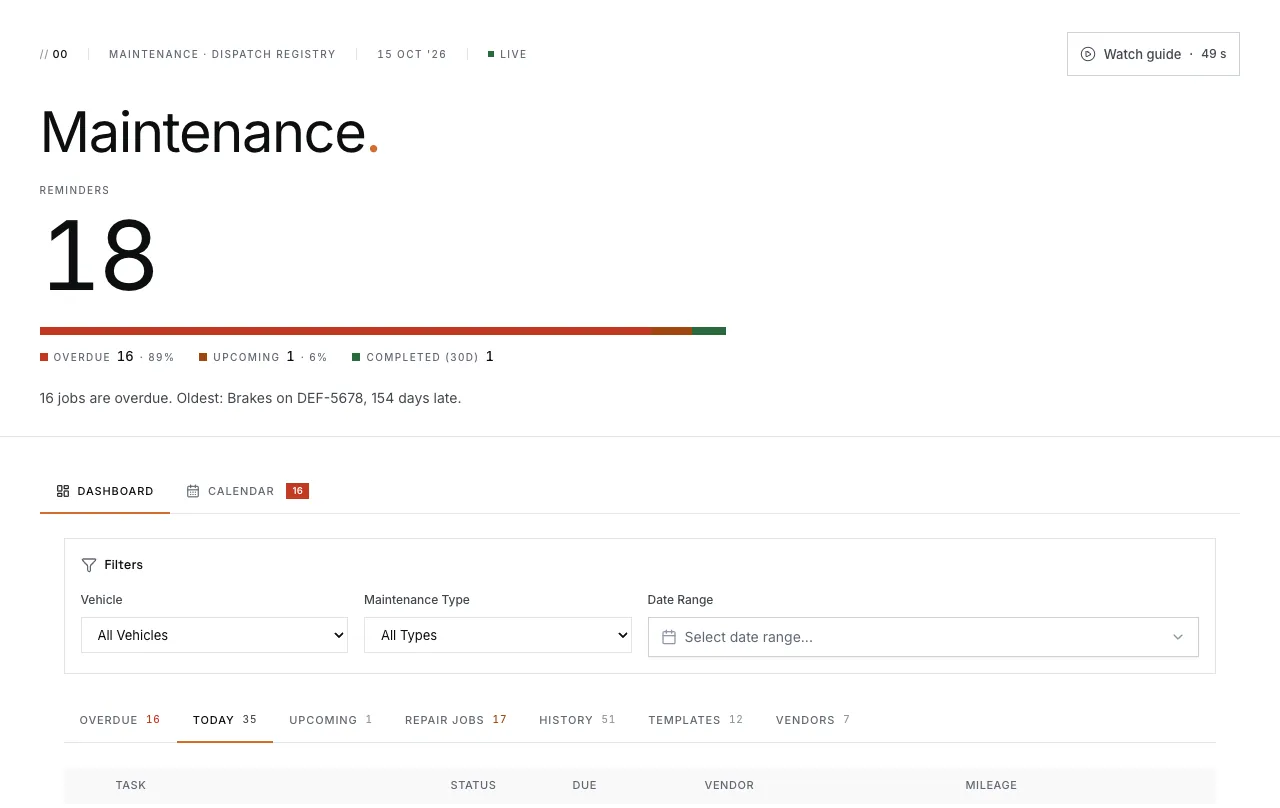Select the Today 35 tab
Viewport: 1280px width, 808px height.
pyautogui.click(x=225, y=720)
